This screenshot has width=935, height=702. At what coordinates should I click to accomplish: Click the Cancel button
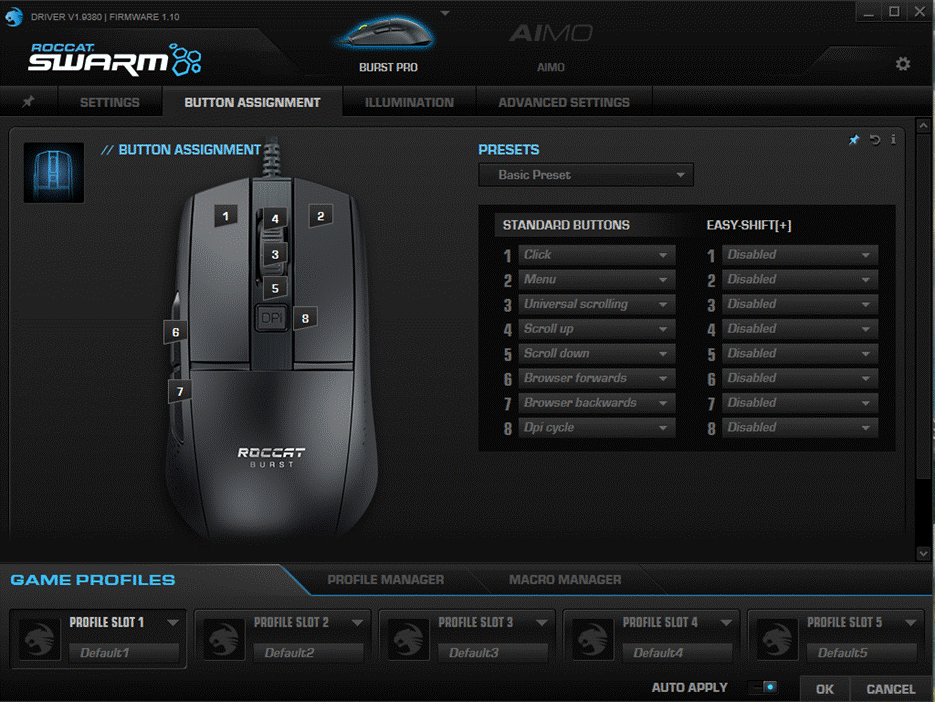(x=891, y=689)
